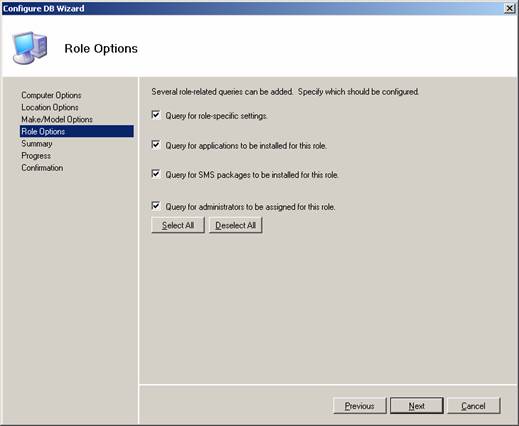Screen dimensions: 519x426
Task: Click the Role Options page heading
Action: (101, 49)
